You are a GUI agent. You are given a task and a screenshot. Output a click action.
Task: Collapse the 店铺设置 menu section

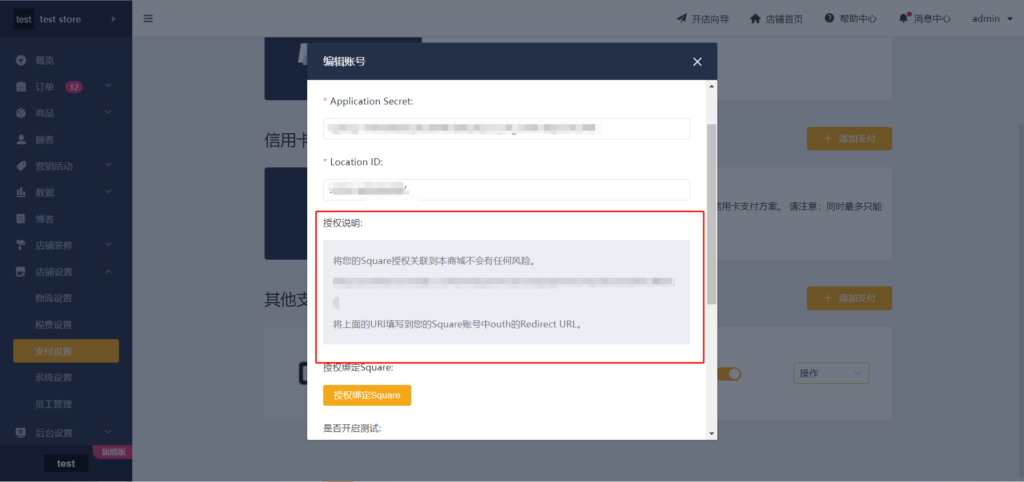(x=108, y=272)
